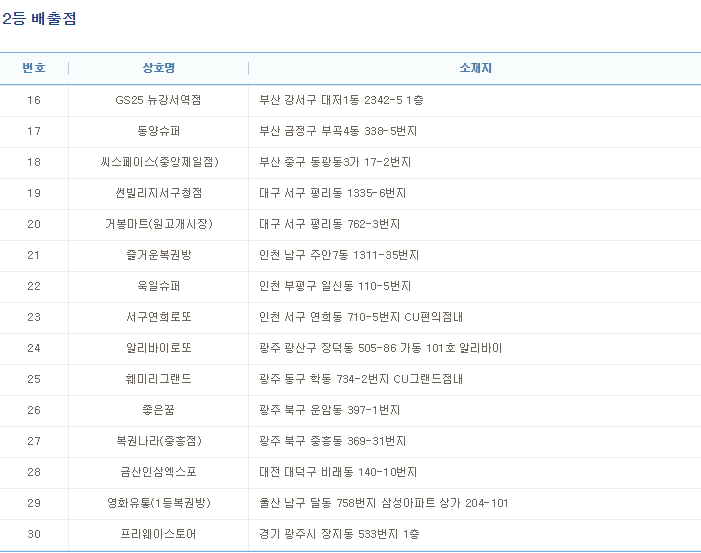Screen dimensions: 701x553
Task: Click row number 18
Action: (34, 162)
